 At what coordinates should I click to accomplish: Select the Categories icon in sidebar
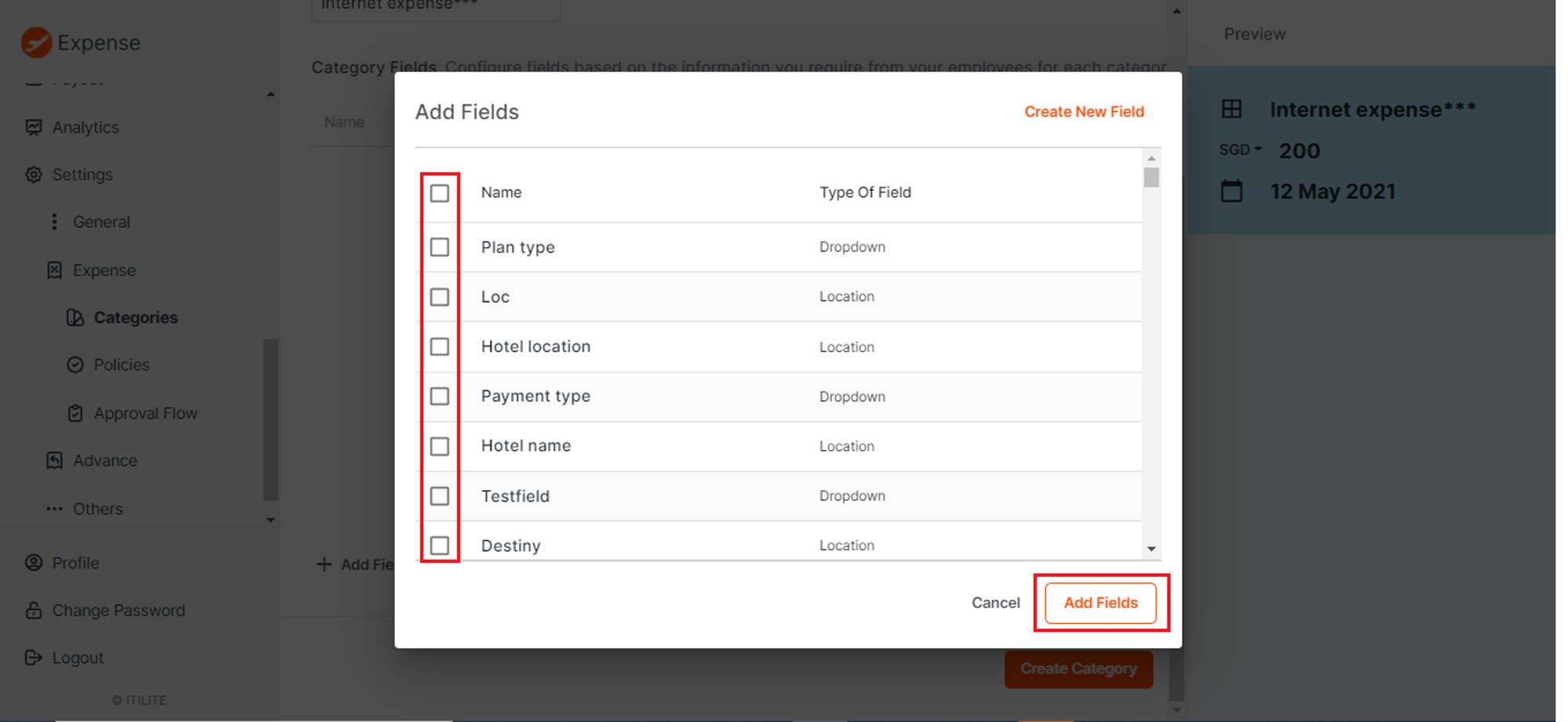tap(74, 317)
